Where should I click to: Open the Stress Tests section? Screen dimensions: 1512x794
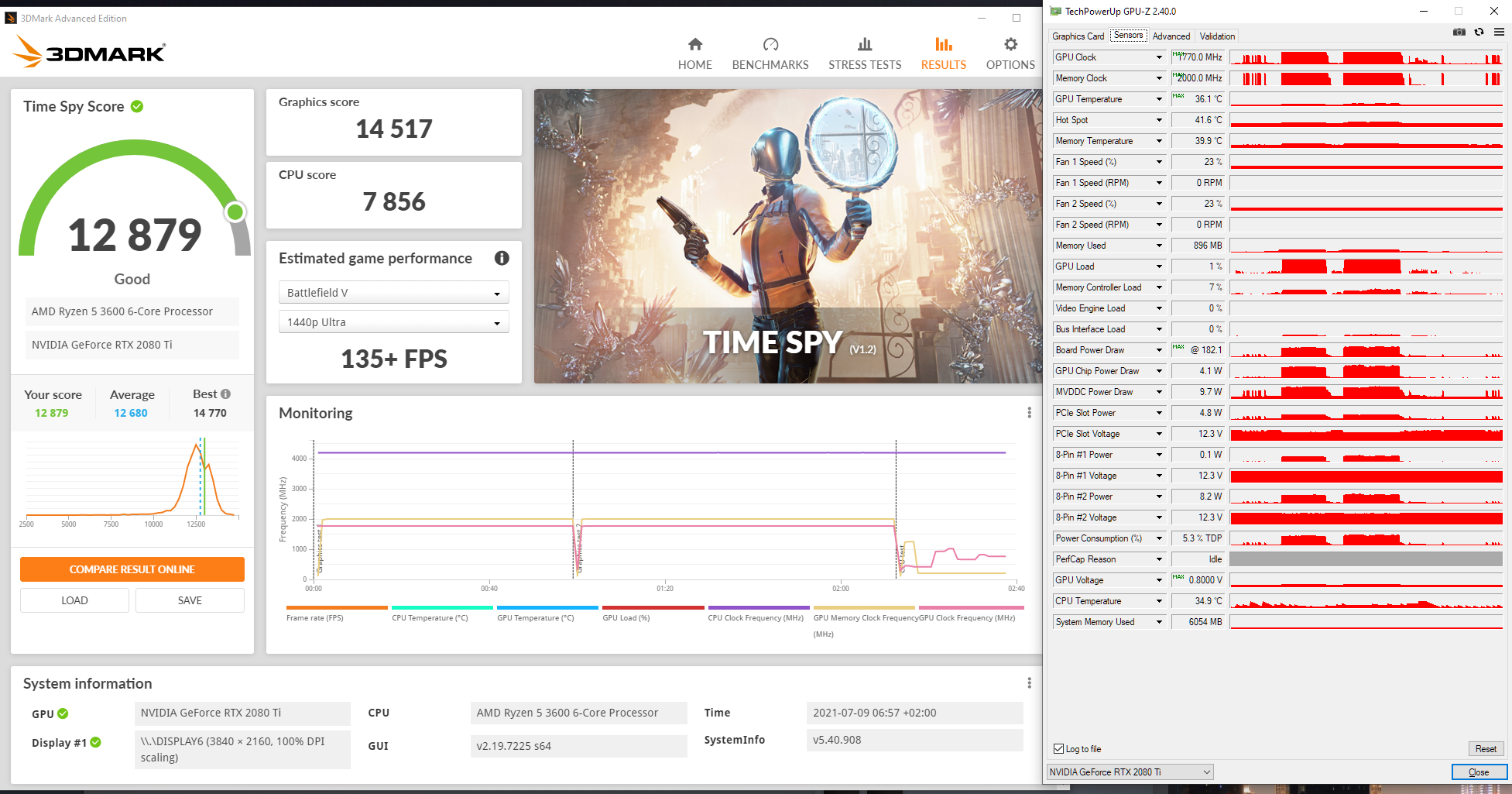click(865, 53)
